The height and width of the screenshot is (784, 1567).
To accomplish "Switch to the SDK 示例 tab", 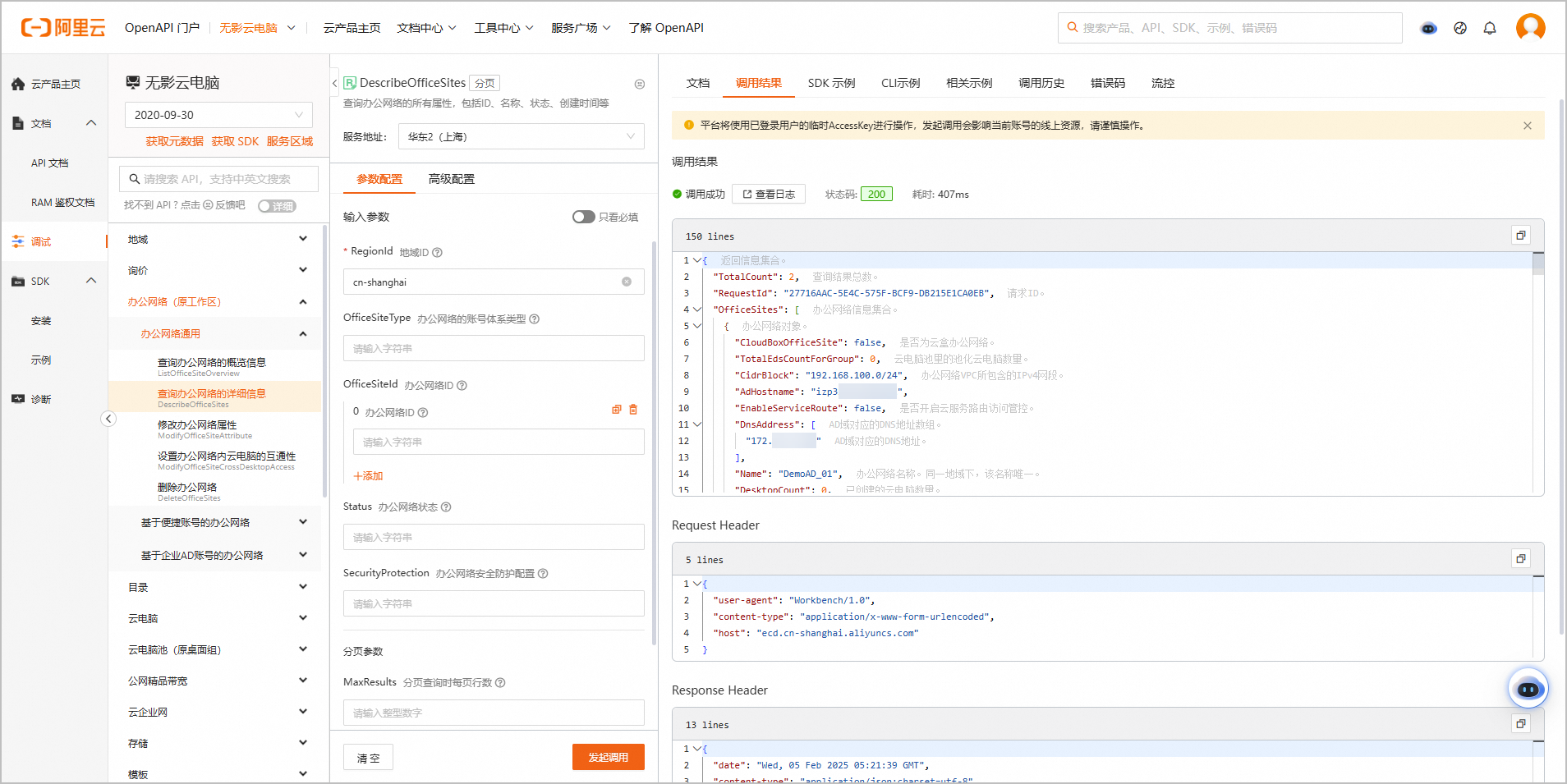I will click(831, 83).
